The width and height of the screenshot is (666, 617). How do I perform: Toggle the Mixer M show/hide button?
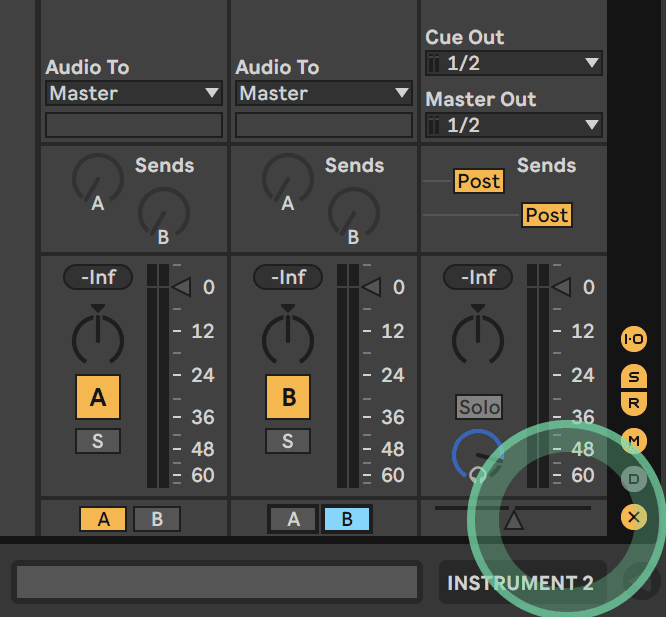[x=634, y=441]
